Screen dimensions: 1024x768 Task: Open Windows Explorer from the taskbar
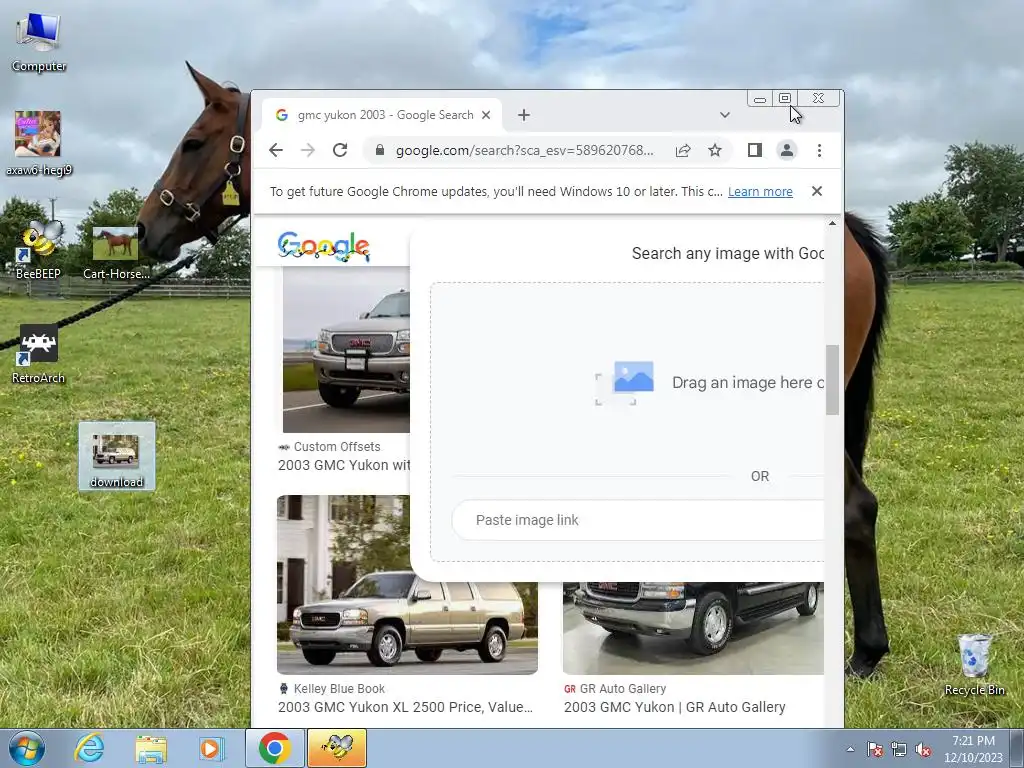coord(151,748)
